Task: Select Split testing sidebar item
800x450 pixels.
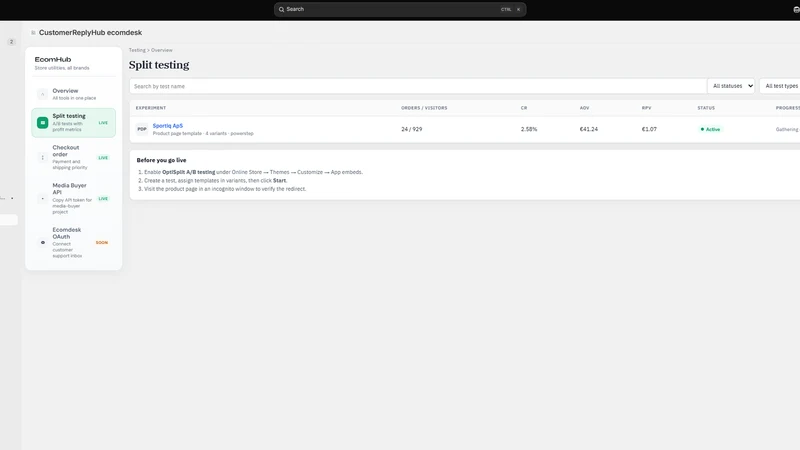Action: click(x=73, y=122)
